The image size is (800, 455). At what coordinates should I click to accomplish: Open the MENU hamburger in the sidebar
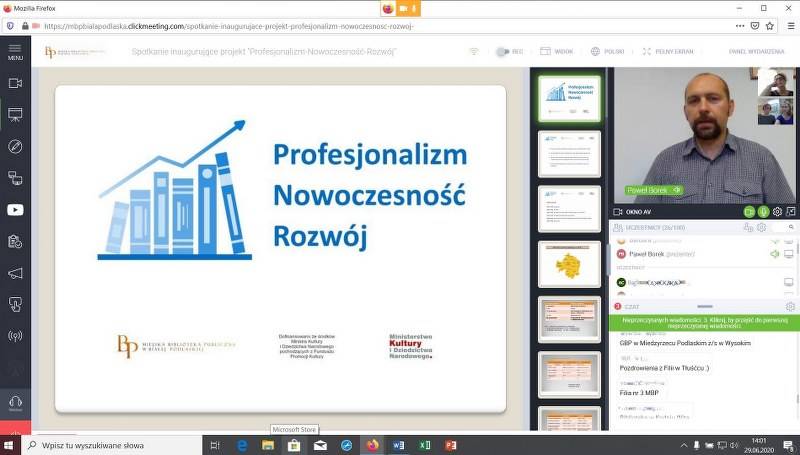click(x=15, y=51)
